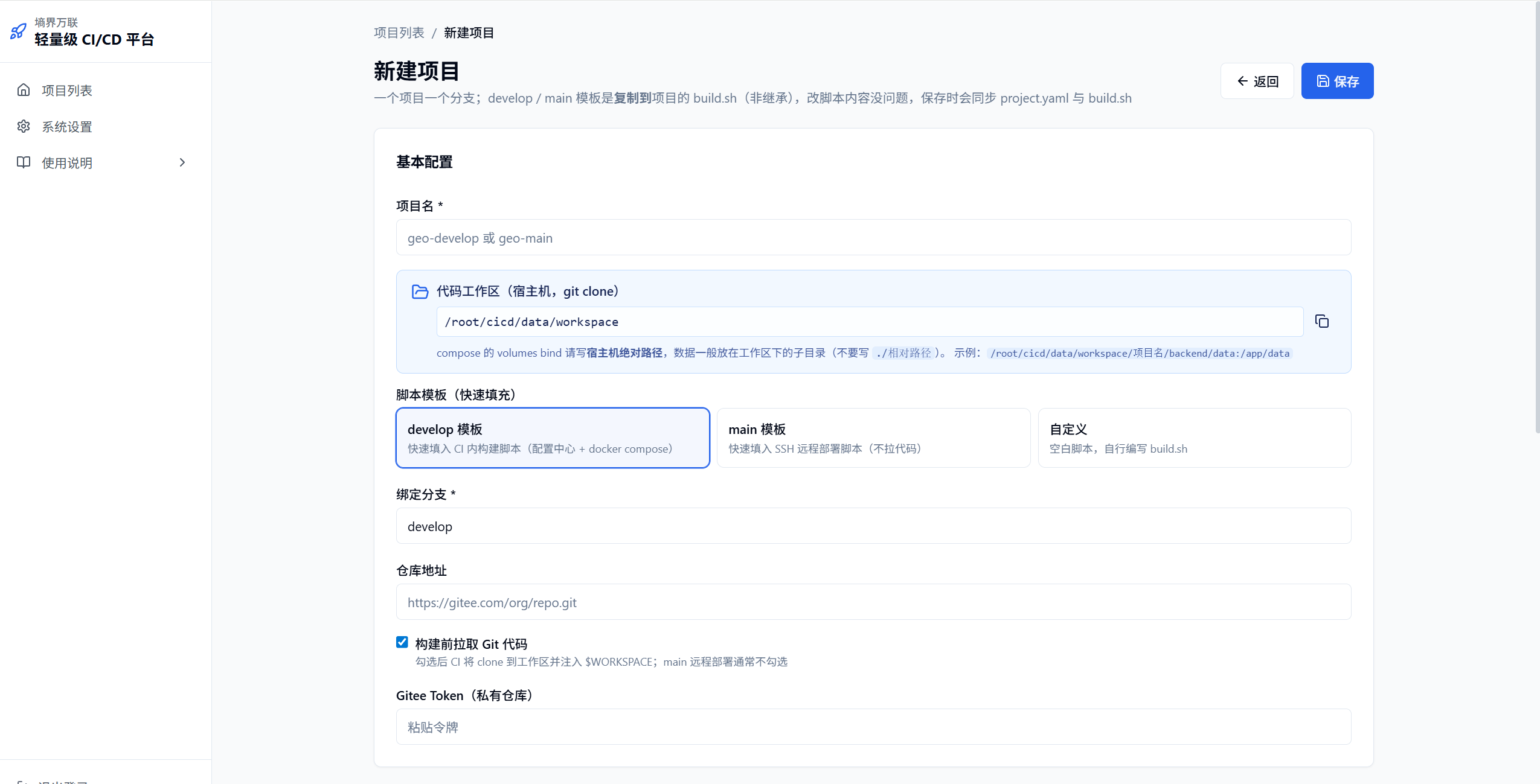Viewport: 1540px width, 784px height.
Task: Click the 代码工作区（宿主机，git clone）title
Action: 528,292
